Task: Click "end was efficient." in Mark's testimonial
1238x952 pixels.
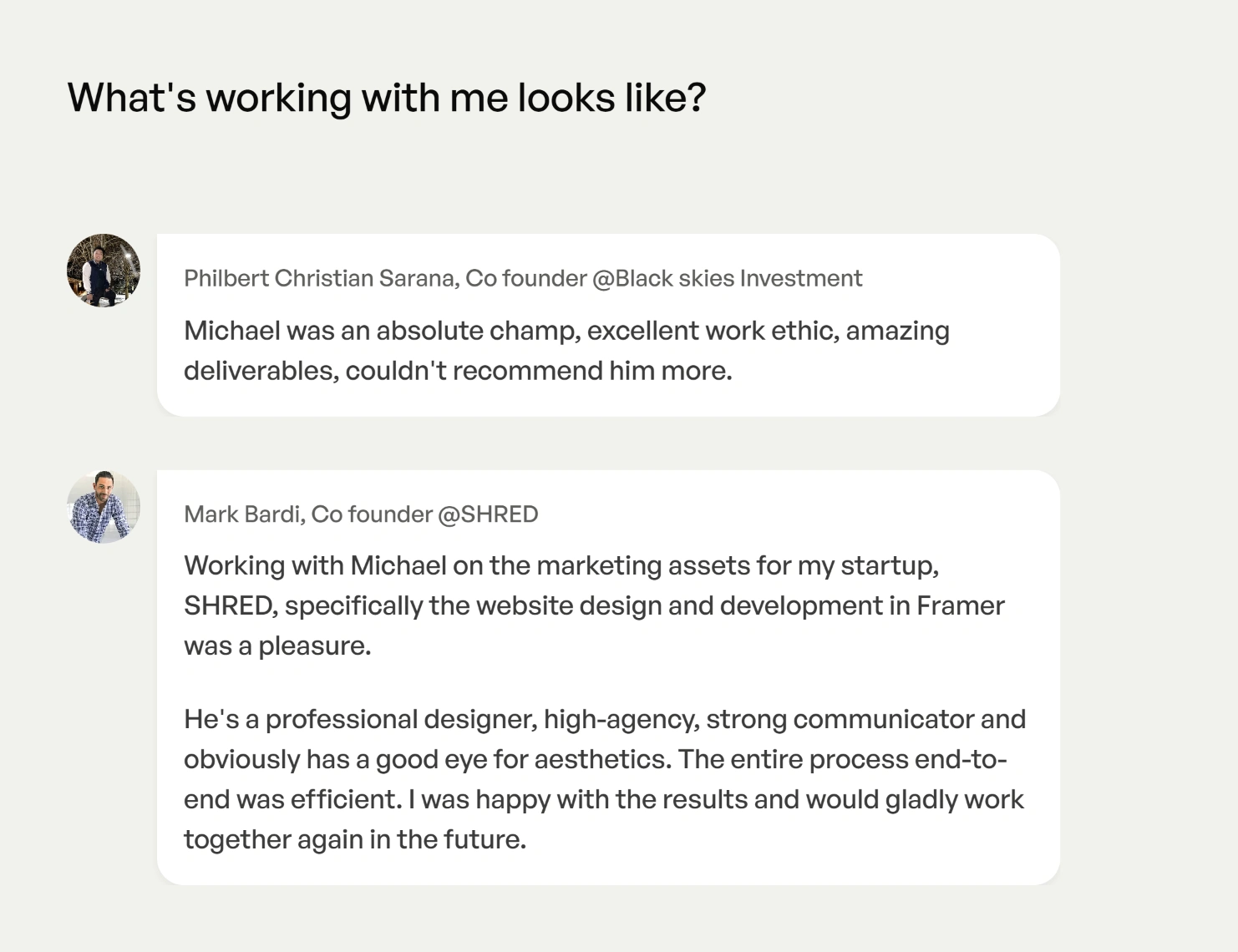Action: tap(292, 799)
